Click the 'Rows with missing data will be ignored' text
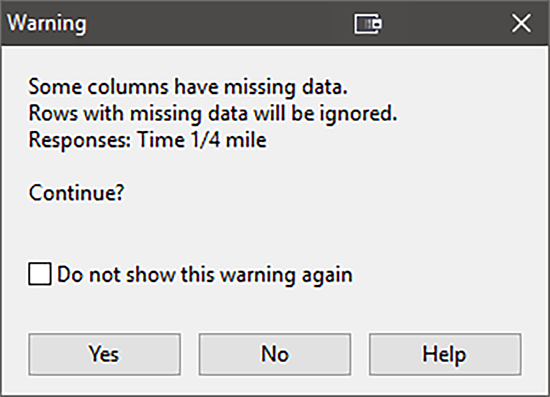Screen dimensions: 550x397 (x=213, y=114)
